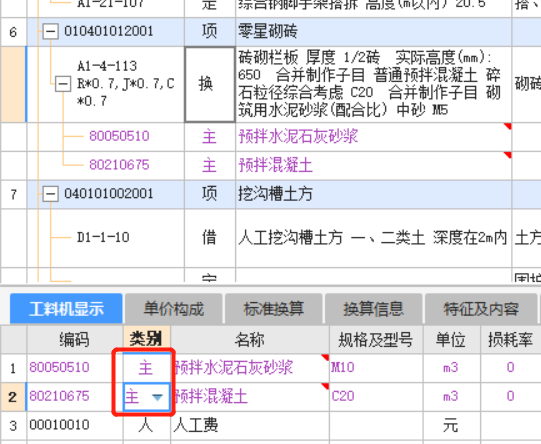Select the 挖沟槽土方 item name
Viewport: 541px width, 444px height.
coord(275,194)
